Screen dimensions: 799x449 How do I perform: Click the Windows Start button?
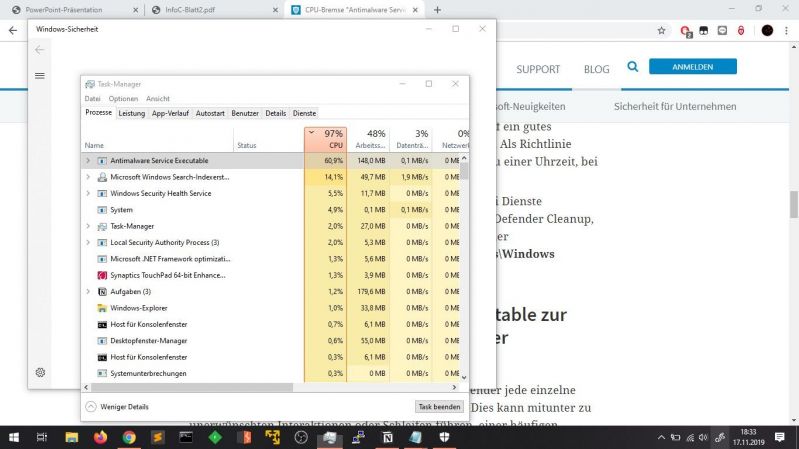[x=14, y=437]
